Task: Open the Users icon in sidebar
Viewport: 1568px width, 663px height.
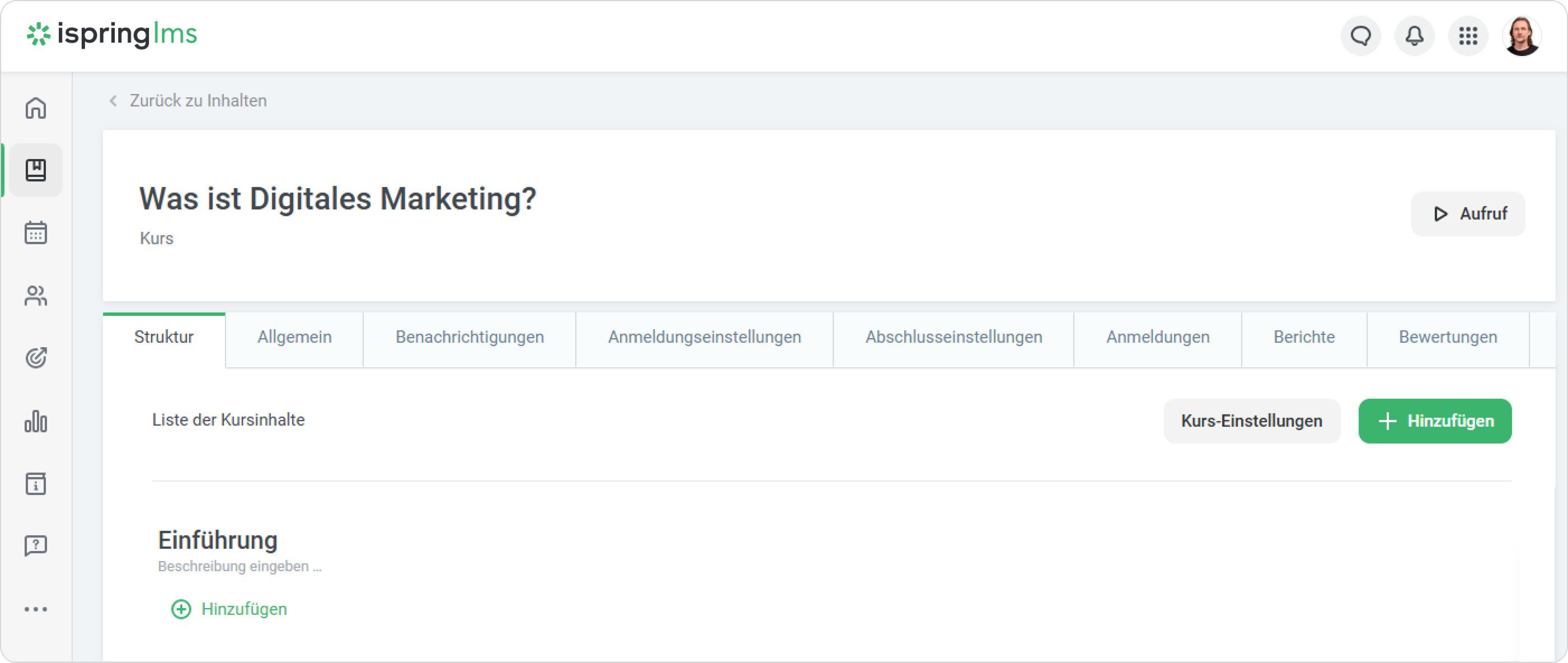Action: (x=36, y=296)
